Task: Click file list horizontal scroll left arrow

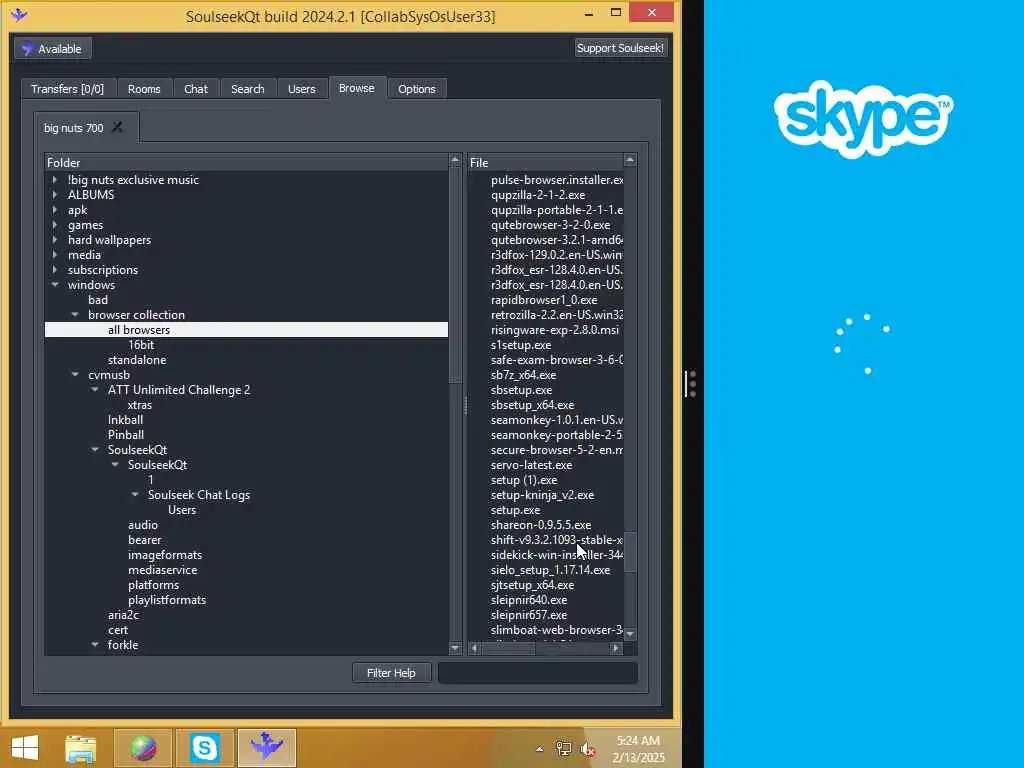Action: pos(475,648)
